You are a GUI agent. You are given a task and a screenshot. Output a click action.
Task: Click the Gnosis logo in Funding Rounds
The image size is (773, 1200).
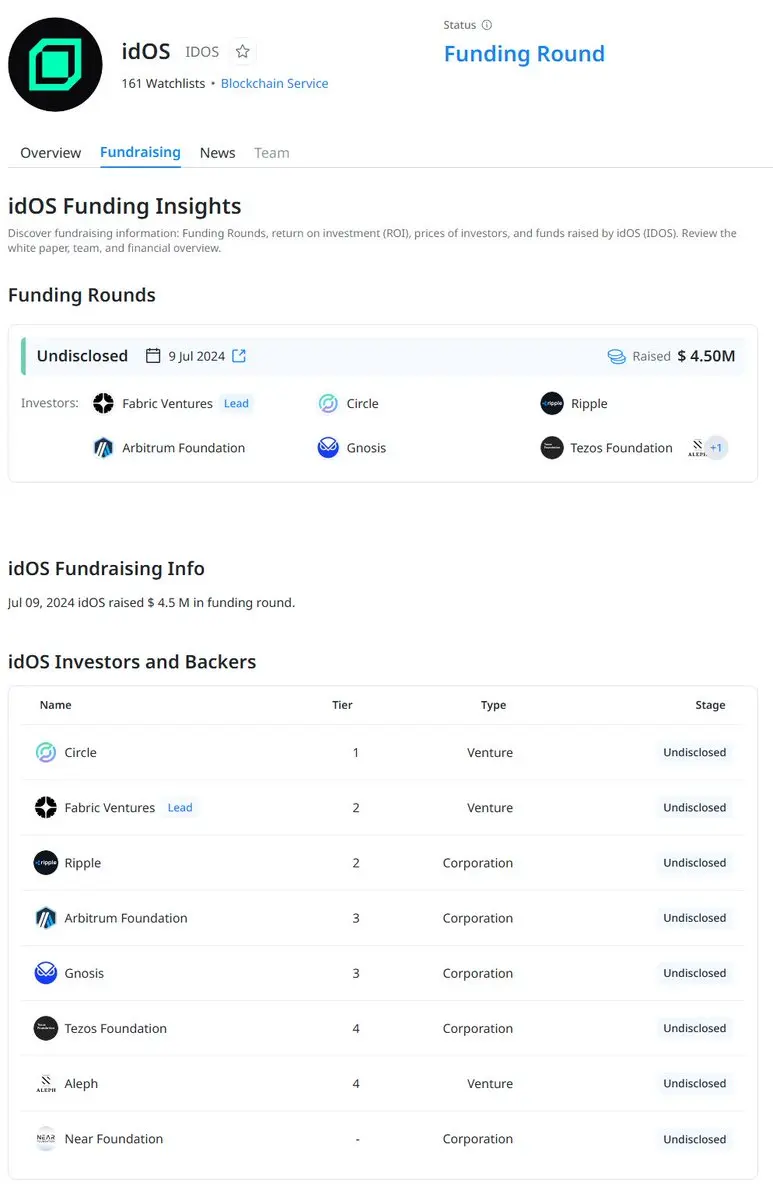[x=328, y=448]
